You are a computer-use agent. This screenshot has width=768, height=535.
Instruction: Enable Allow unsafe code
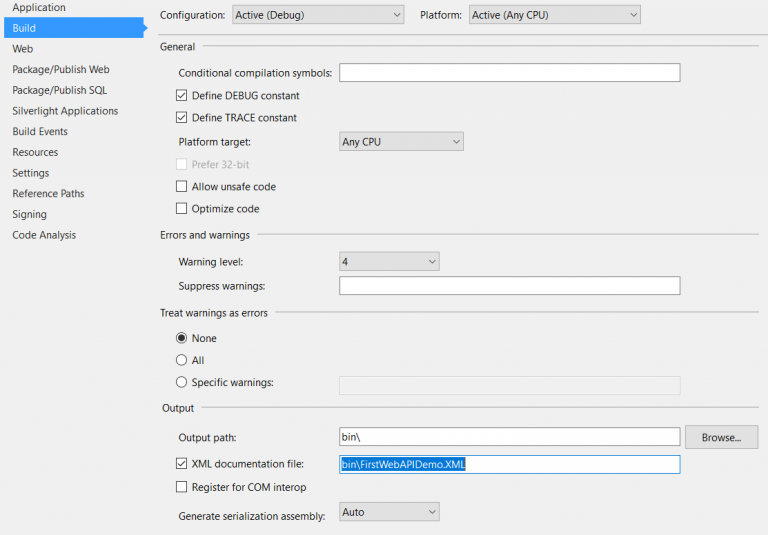pyautogui.click(x=181, y=187)
